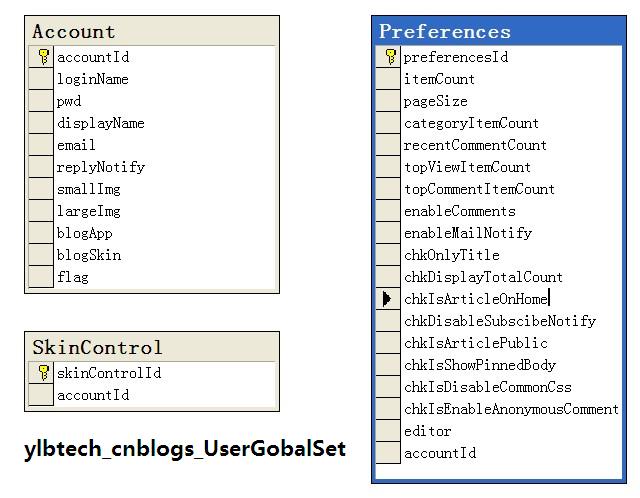Click the pageSize column in Preferences
Viewport: 640px width, 498px height.
coord(435,101)
